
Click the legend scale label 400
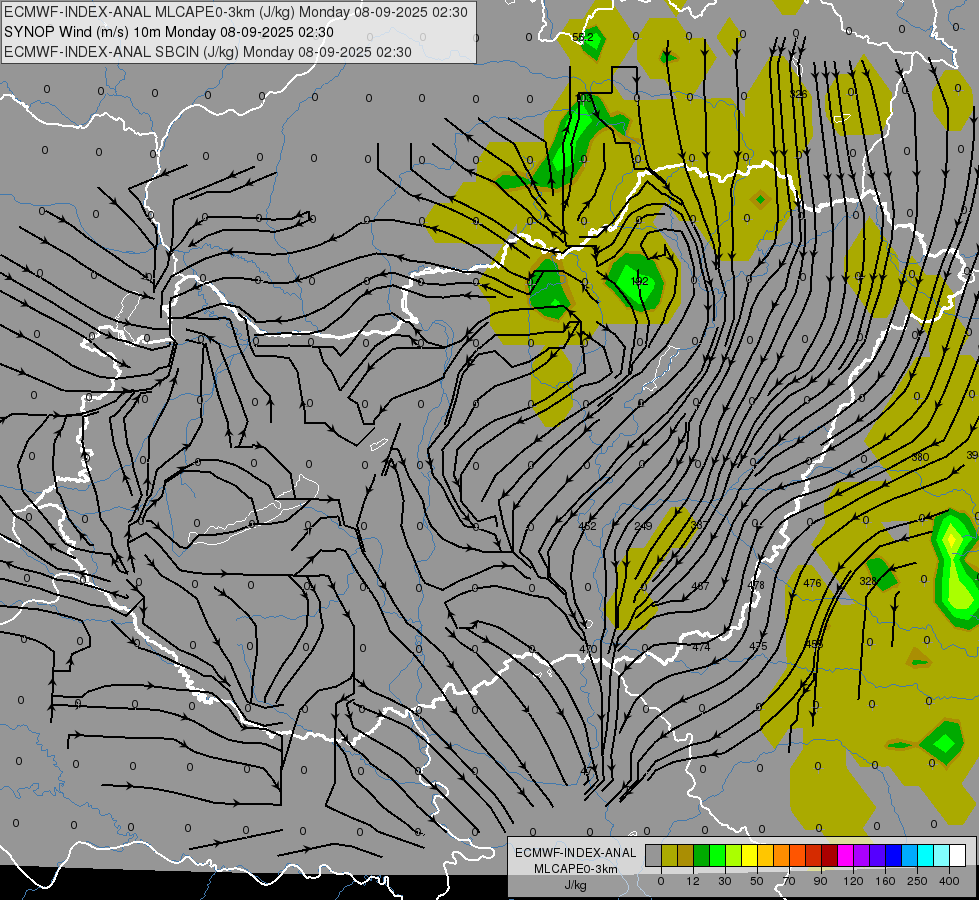tap(949, 881)
